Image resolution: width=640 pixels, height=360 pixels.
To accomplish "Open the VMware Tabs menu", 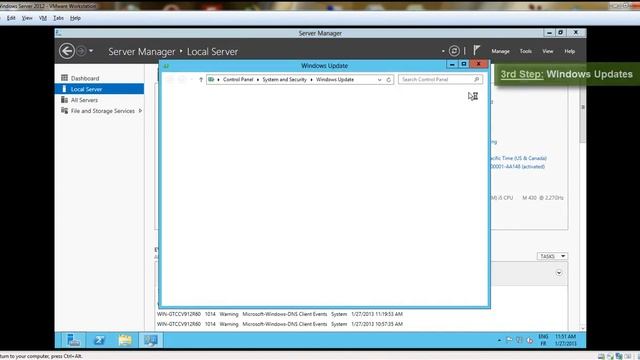I will 58,18.
